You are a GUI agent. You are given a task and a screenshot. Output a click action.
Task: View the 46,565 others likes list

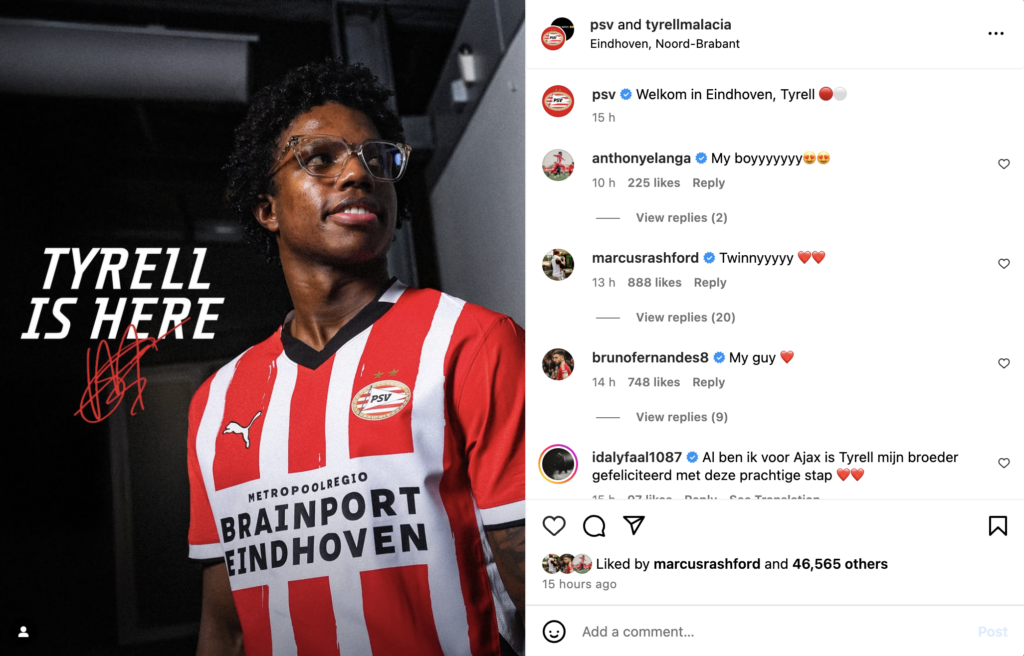pos(839,564)
